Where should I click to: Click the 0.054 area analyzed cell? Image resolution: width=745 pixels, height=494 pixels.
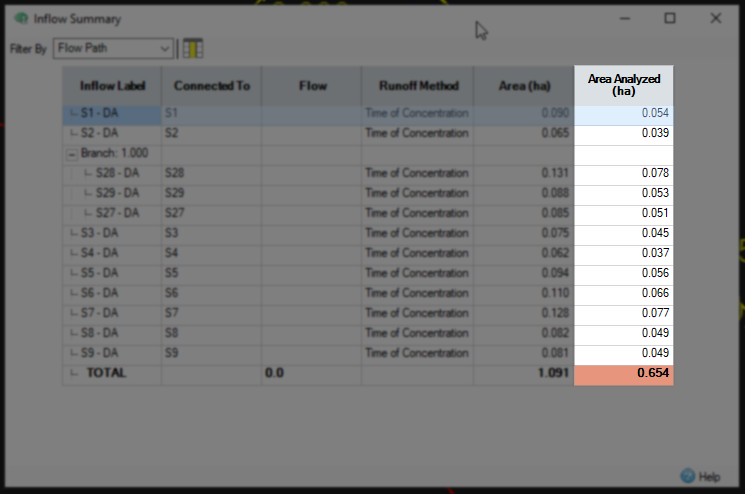coord(624,113)
